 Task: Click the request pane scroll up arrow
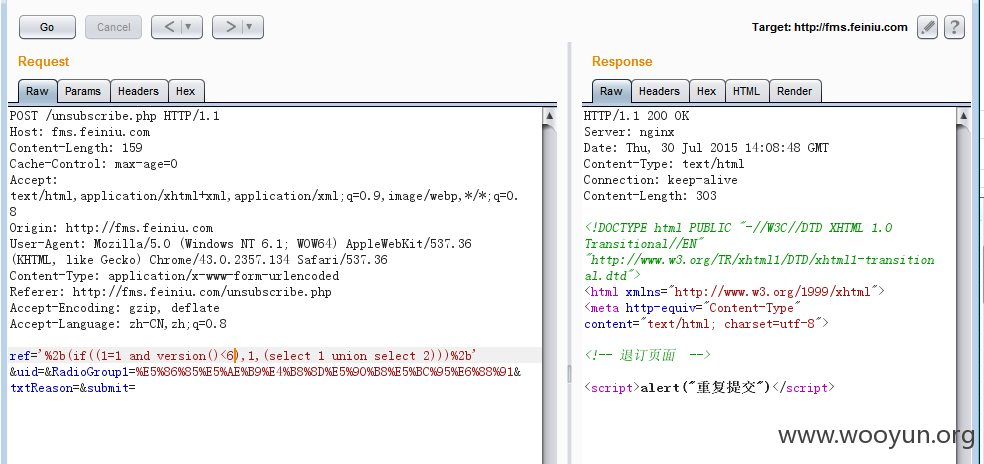[549, 116]
